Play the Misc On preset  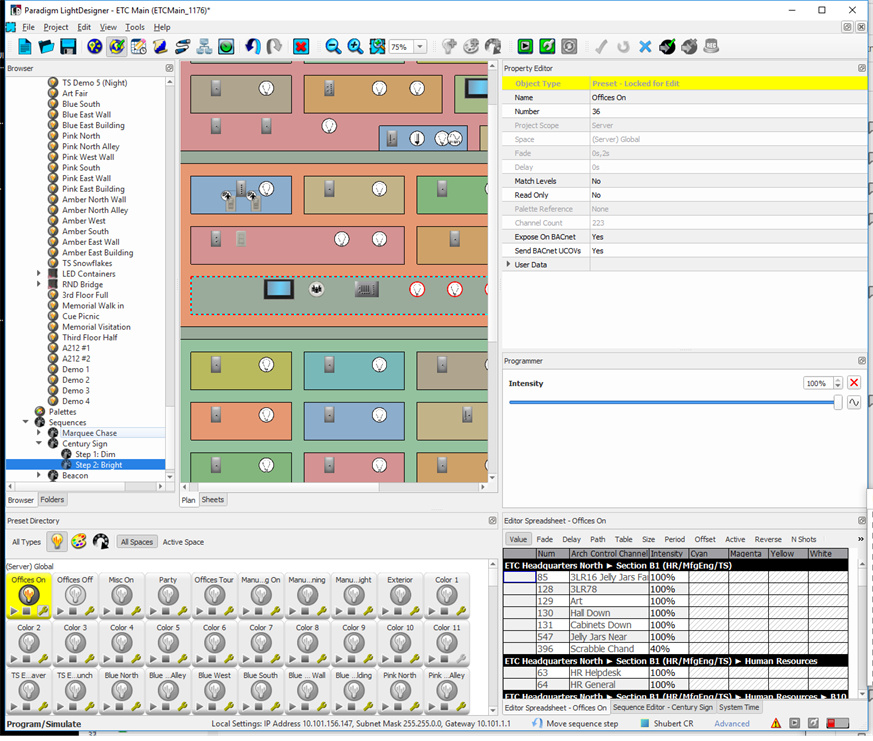(x=106, y=611)
